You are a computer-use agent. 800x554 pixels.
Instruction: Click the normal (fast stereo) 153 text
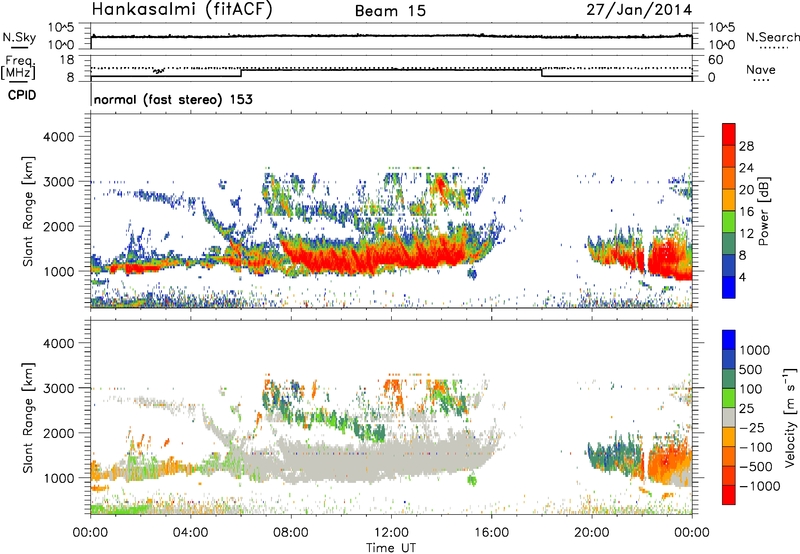(x=173, y=99)
